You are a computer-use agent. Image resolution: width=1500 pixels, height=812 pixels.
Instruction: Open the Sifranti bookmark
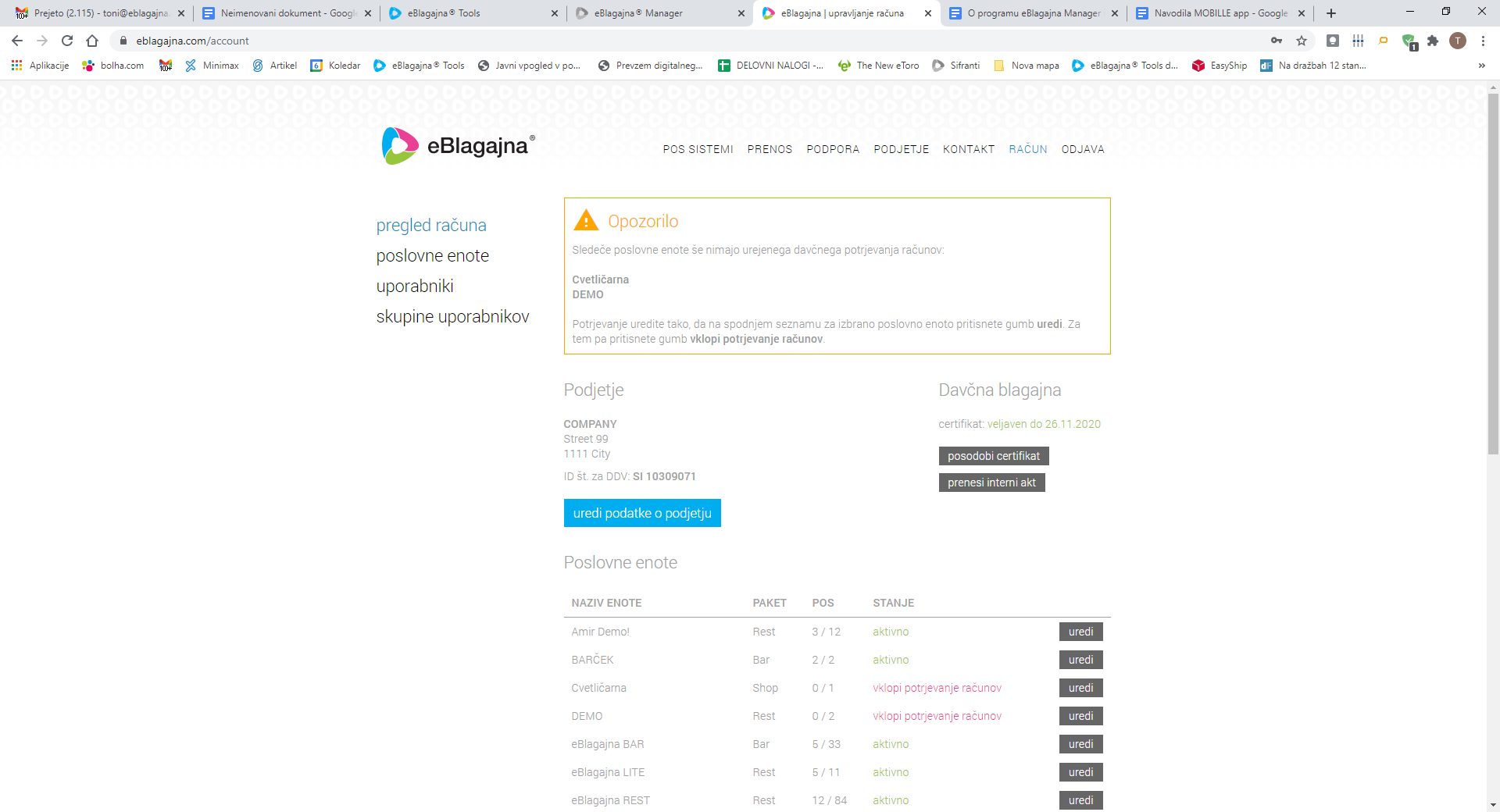click(956, 66)
